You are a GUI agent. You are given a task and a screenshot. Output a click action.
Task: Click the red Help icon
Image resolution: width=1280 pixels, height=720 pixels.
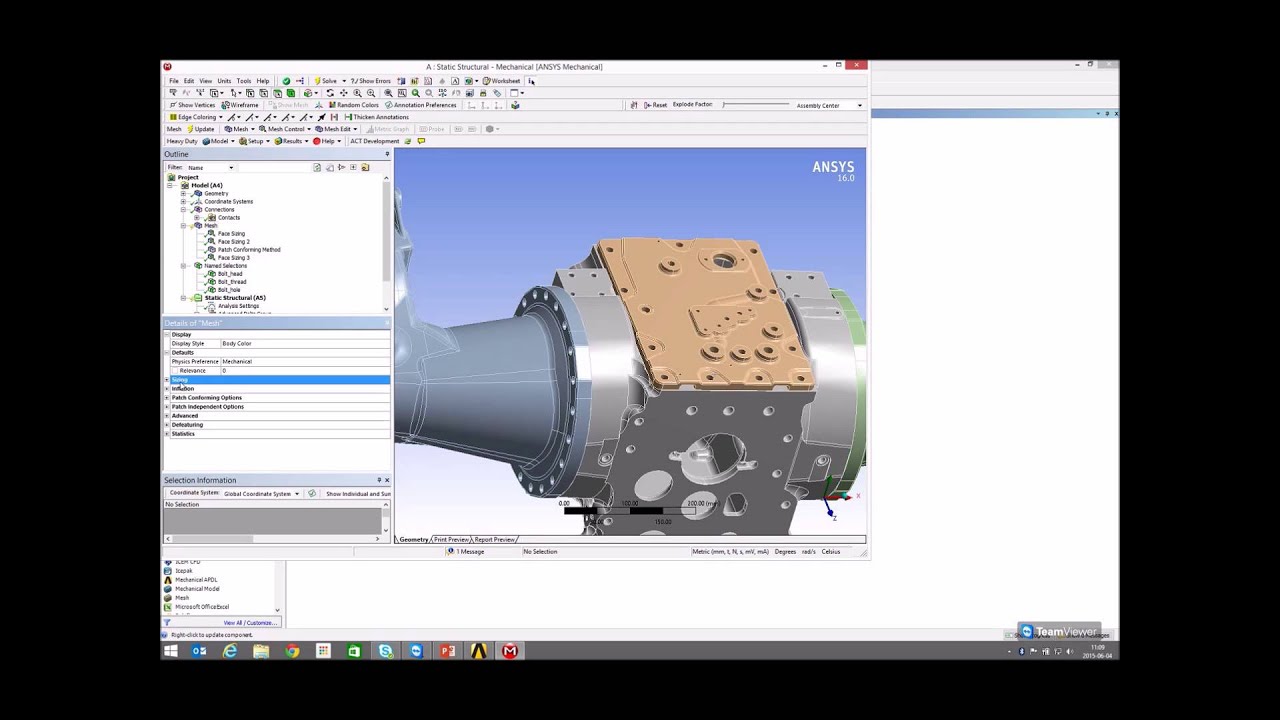(x=316, y=141)
